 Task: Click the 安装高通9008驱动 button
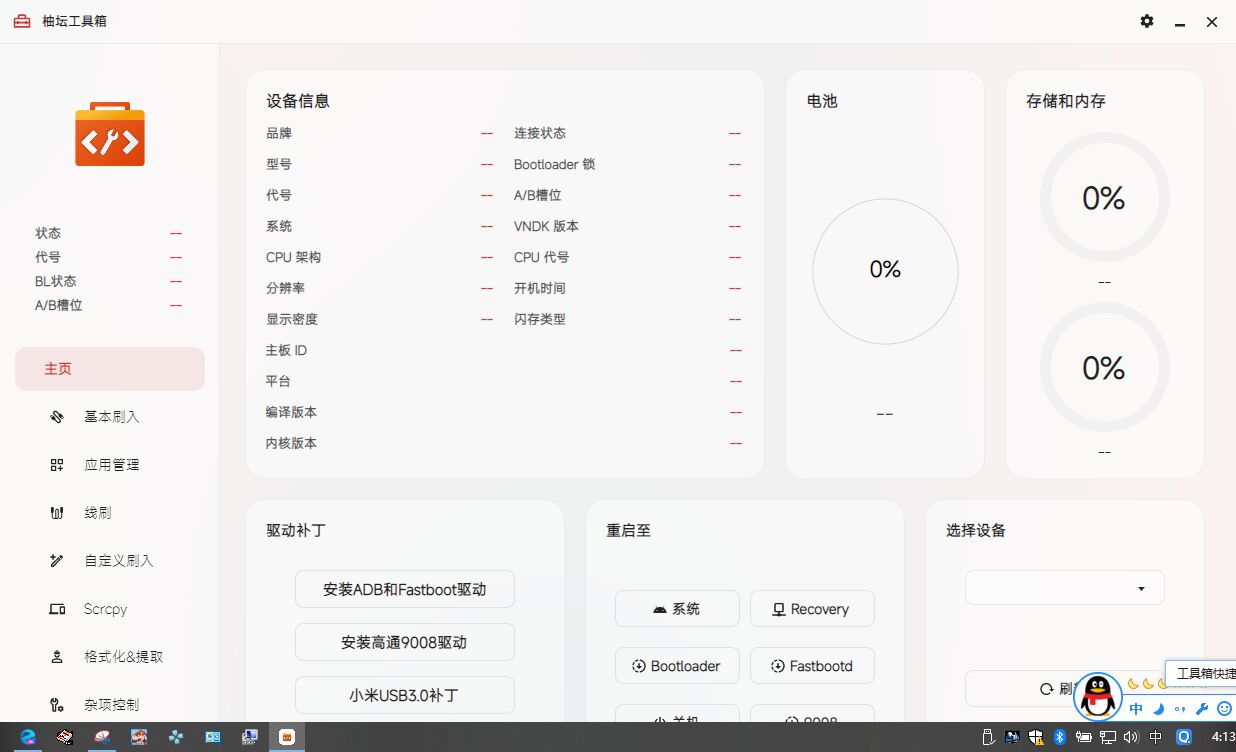(x=404, y=642)
